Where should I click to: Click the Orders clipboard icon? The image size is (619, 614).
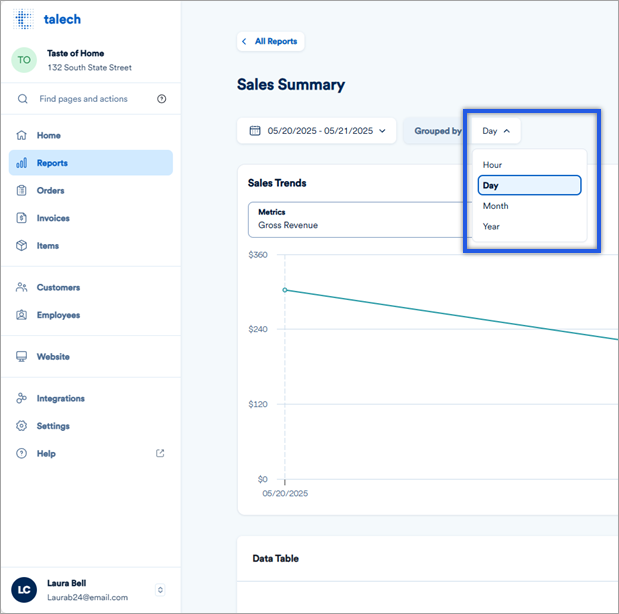[21, 190]
